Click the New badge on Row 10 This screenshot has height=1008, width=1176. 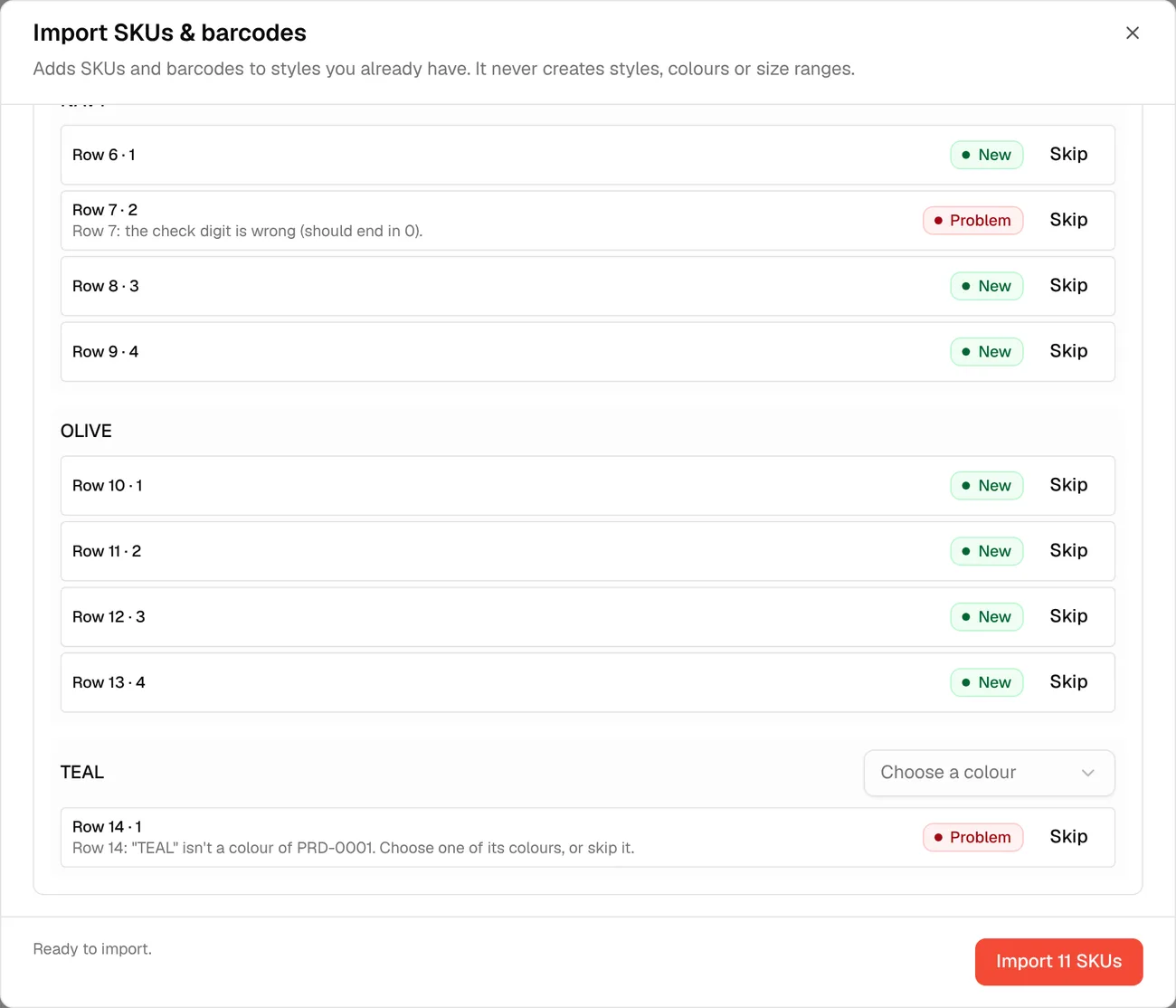pyautogui.click(x=986, y=486)
